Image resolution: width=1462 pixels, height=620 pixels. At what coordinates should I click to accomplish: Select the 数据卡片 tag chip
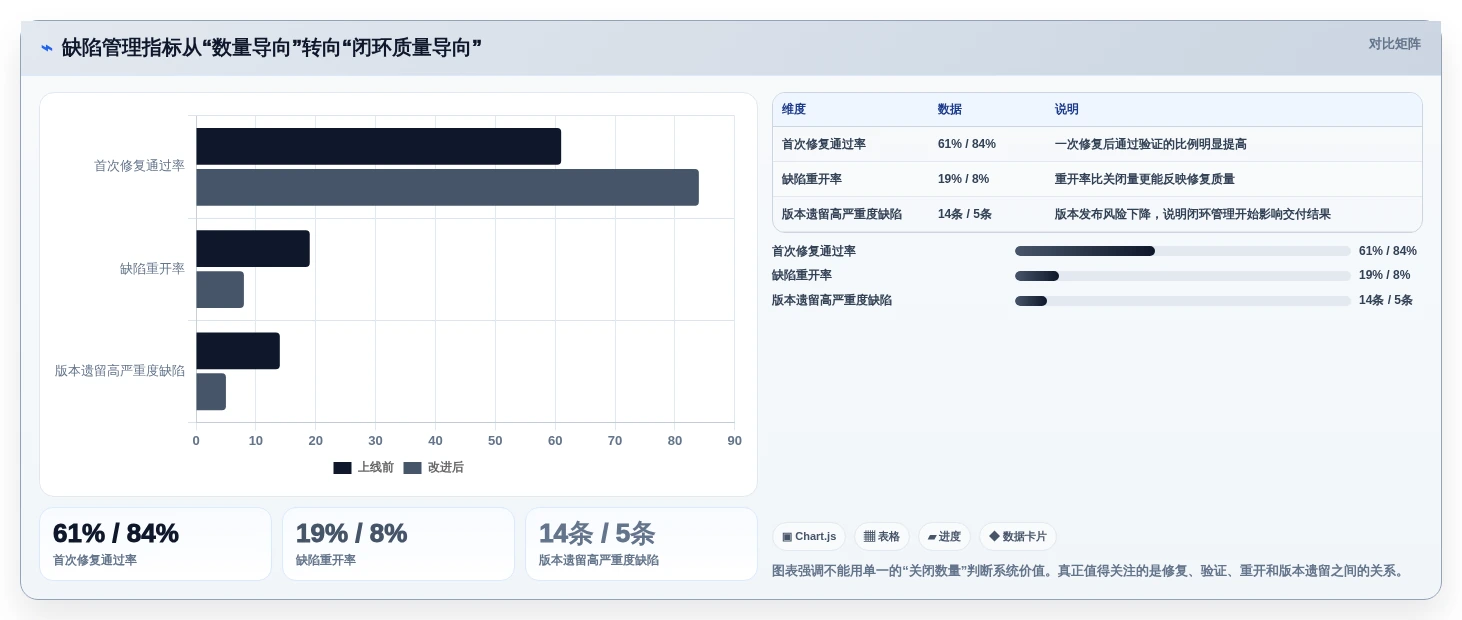1018,536
